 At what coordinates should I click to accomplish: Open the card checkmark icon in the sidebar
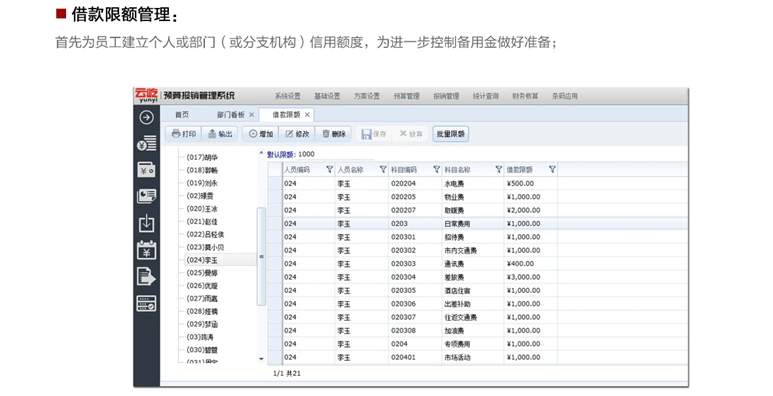(x=146, y=303)
